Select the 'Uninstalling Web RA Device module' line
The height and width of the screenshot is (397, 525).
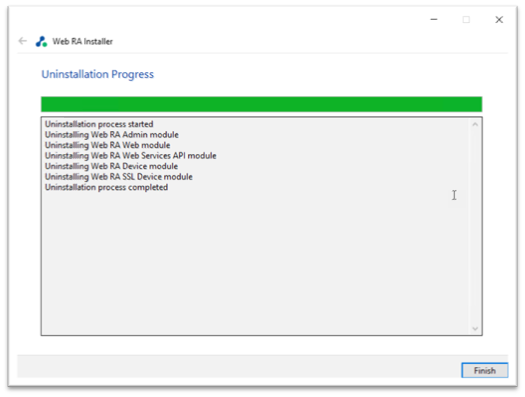coord(111,166)
